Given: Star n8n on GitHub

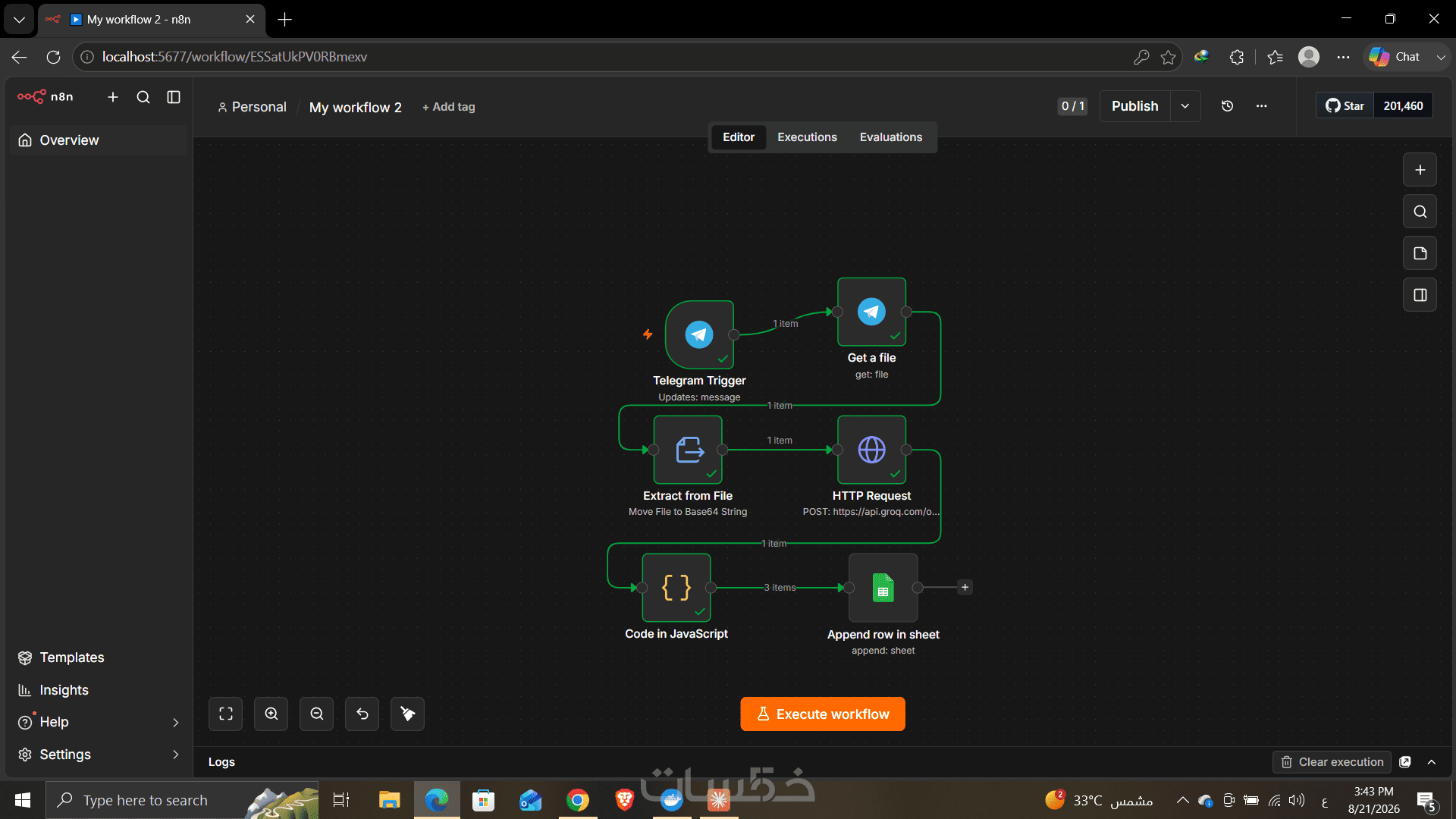Looking at the screenshot, I should 1345,106.
